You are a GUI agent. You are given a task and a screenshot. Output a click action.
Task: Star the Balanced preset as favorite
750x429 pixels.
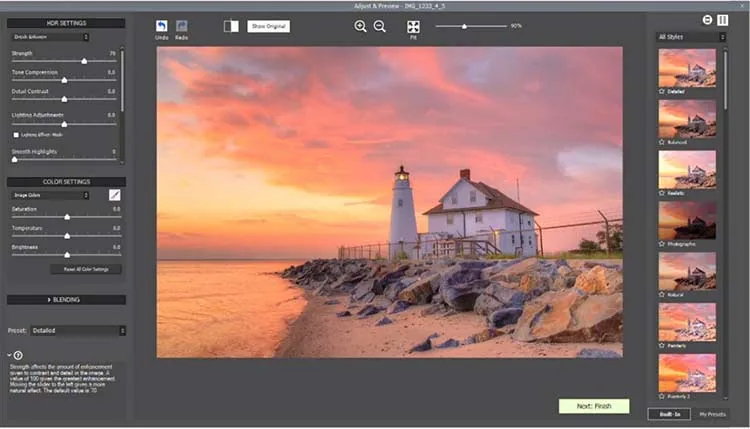tap(662, 142)
